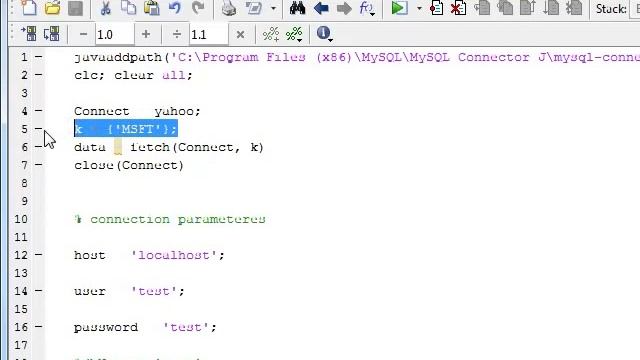Copy the selected code
Viewport: 640px width, 360px height.
(129, 8)
